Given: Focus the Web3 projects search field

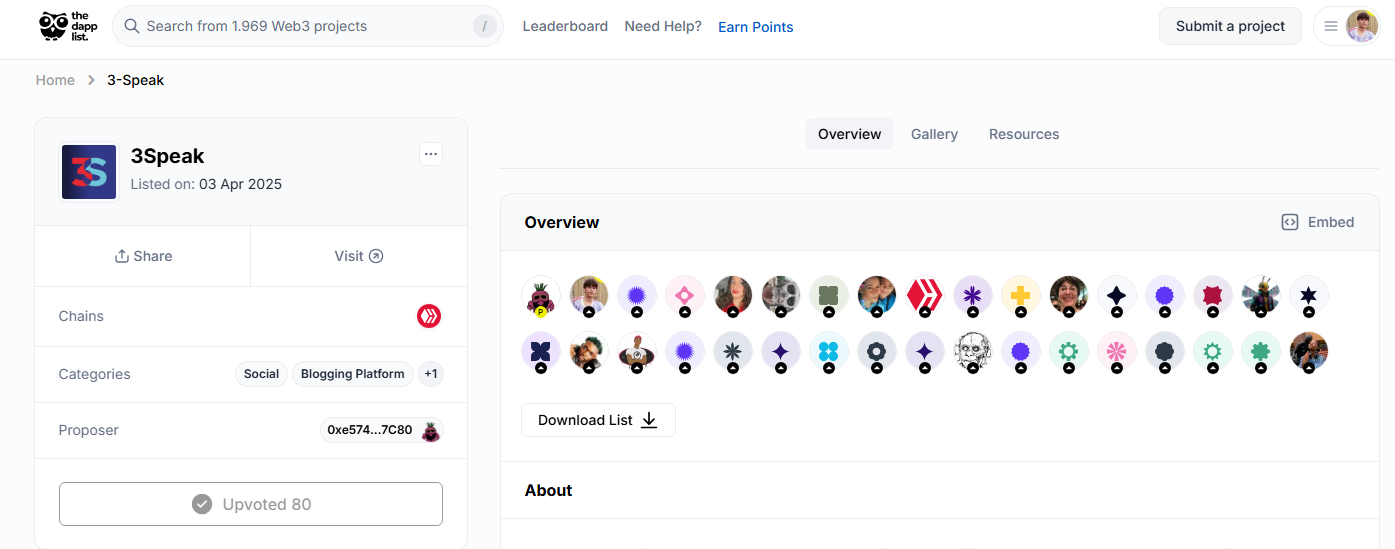Looking at the screenshot, I should (x=308, y=26).
